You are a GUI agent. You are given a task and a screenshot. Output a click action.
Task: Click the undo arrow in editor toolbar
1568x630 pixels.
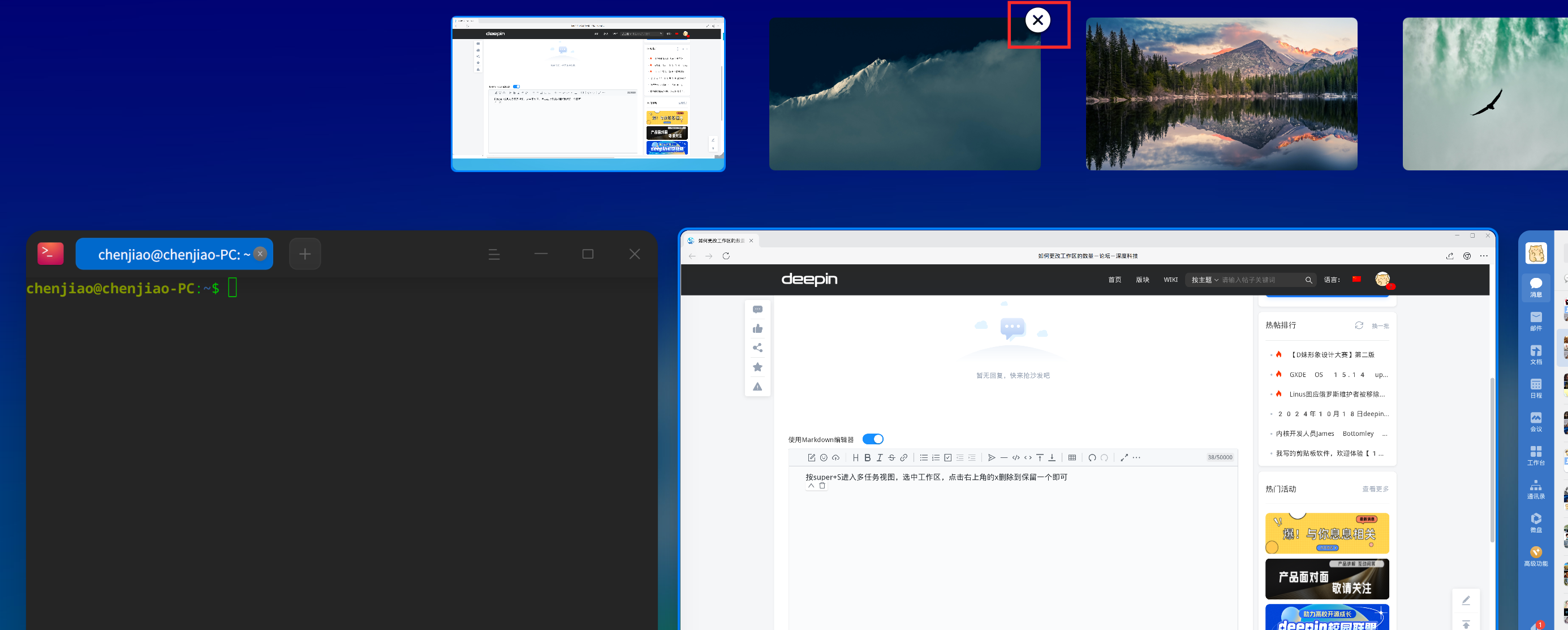1092,457
